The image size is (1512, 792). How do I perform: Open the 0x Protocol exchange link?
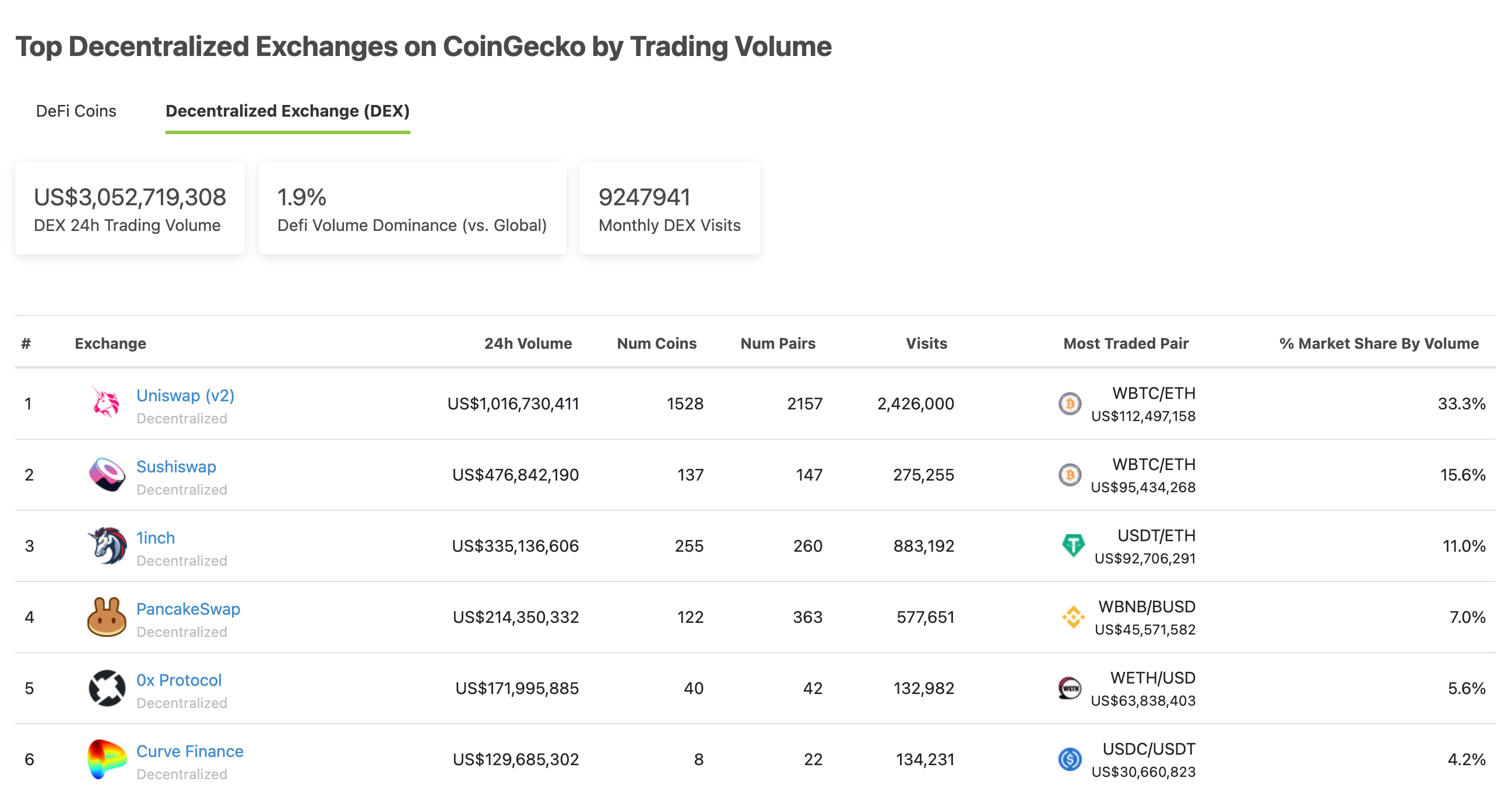[x=179, y=679]
